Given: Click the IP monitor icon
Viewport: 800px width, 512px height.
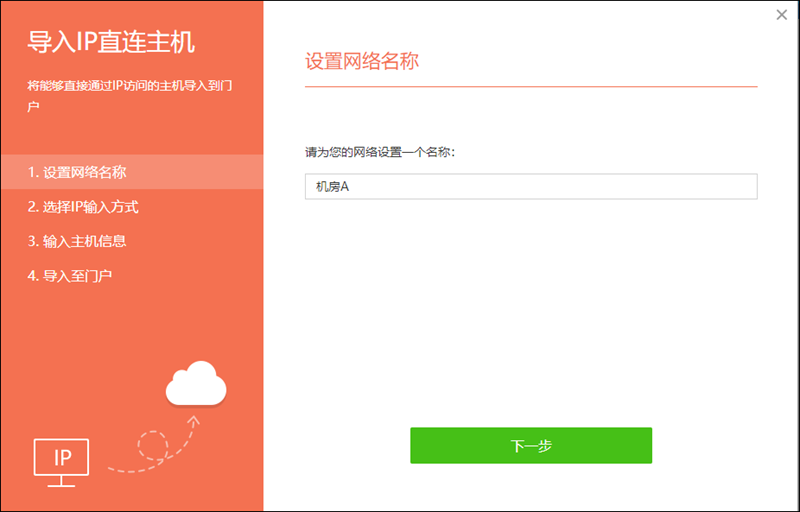Looking at the screenshot, I should click(x=62, y=458).
